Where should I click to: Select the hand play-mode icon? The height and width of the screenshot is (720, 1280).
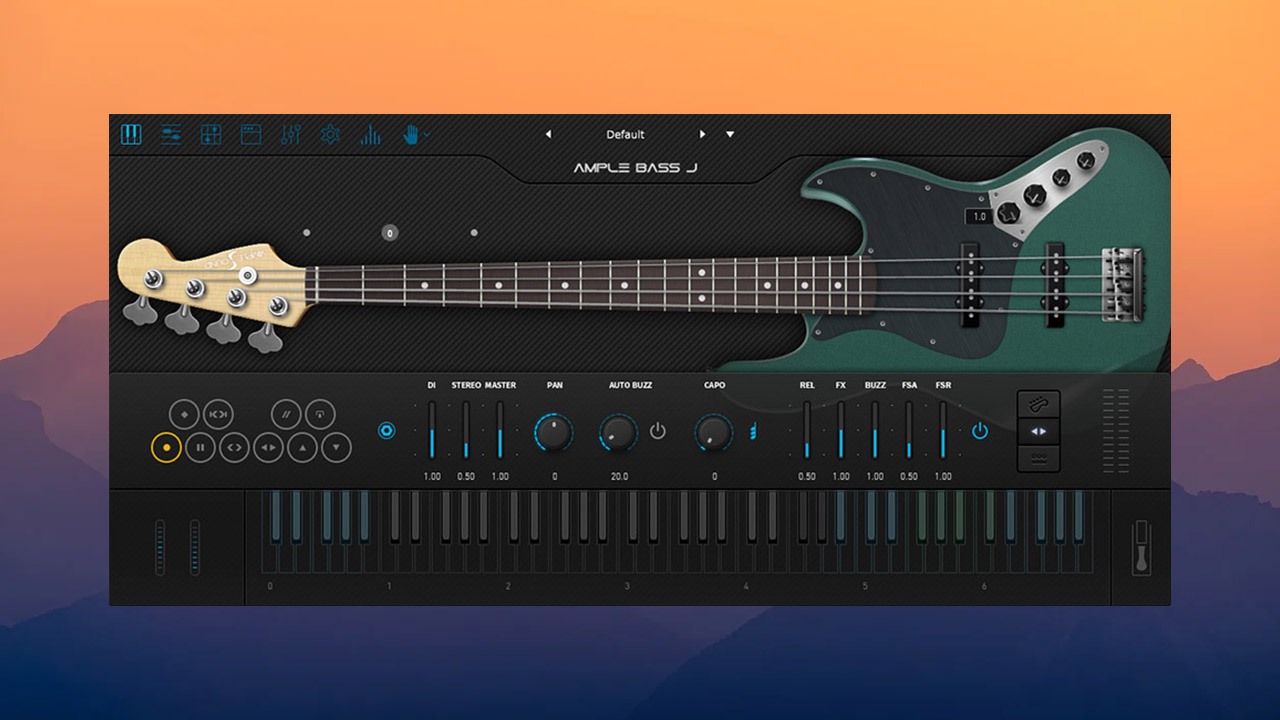click(410, 135)
